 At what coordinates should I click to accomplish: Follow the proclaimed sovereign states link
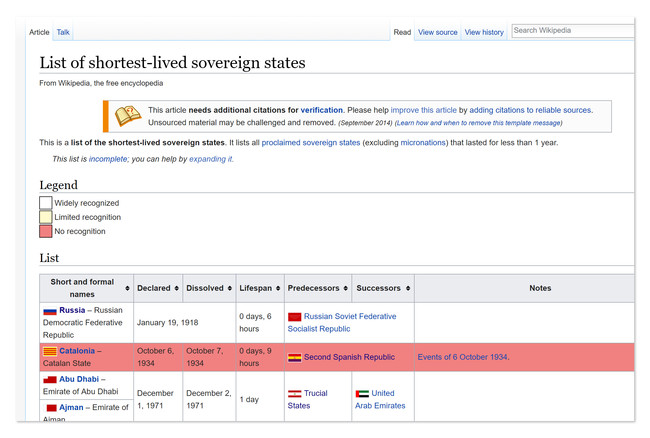coord(310,143)
